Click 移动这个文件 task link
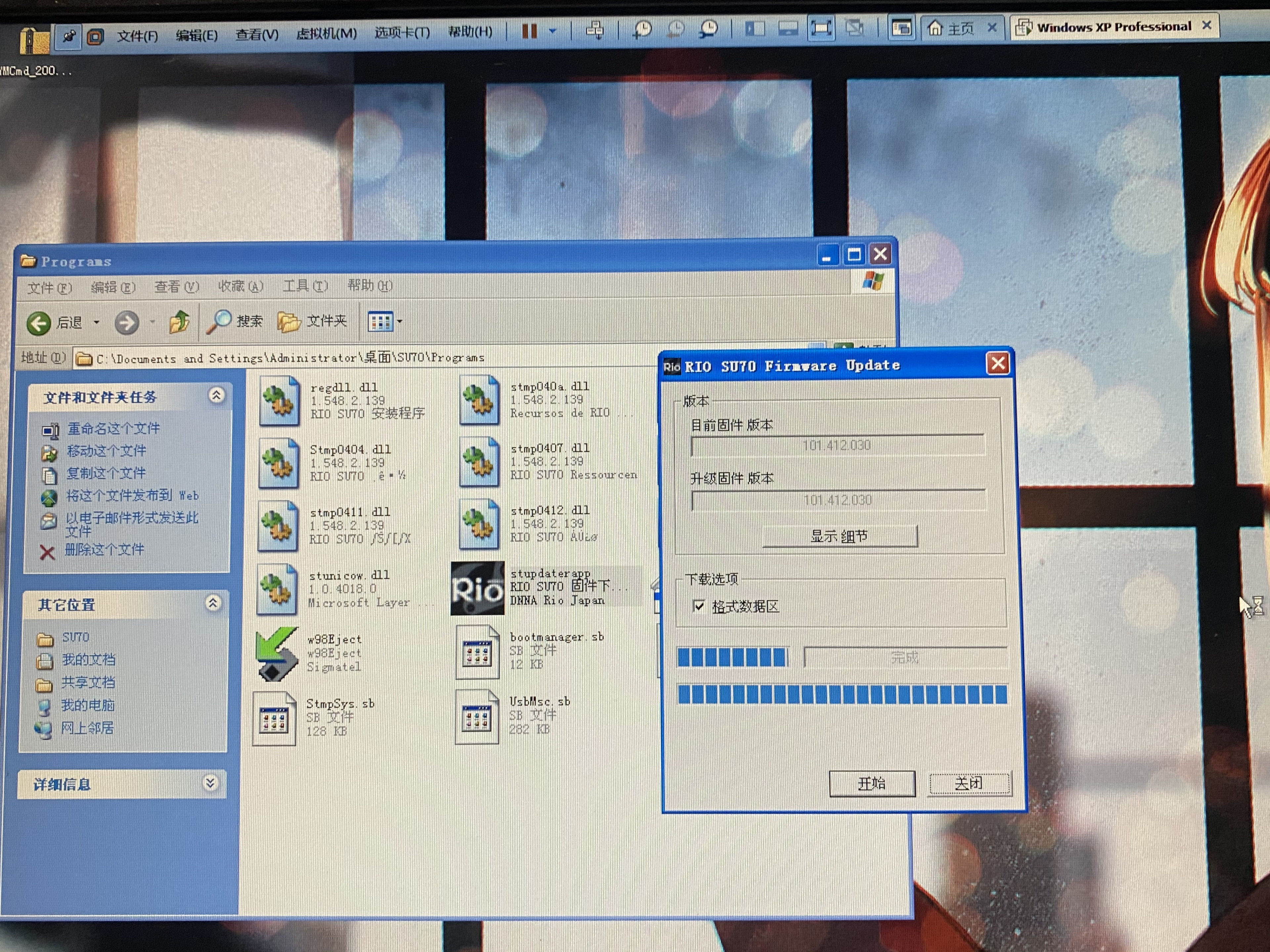This screenshot has width=1270, height=952. click(x=107, y=451)
